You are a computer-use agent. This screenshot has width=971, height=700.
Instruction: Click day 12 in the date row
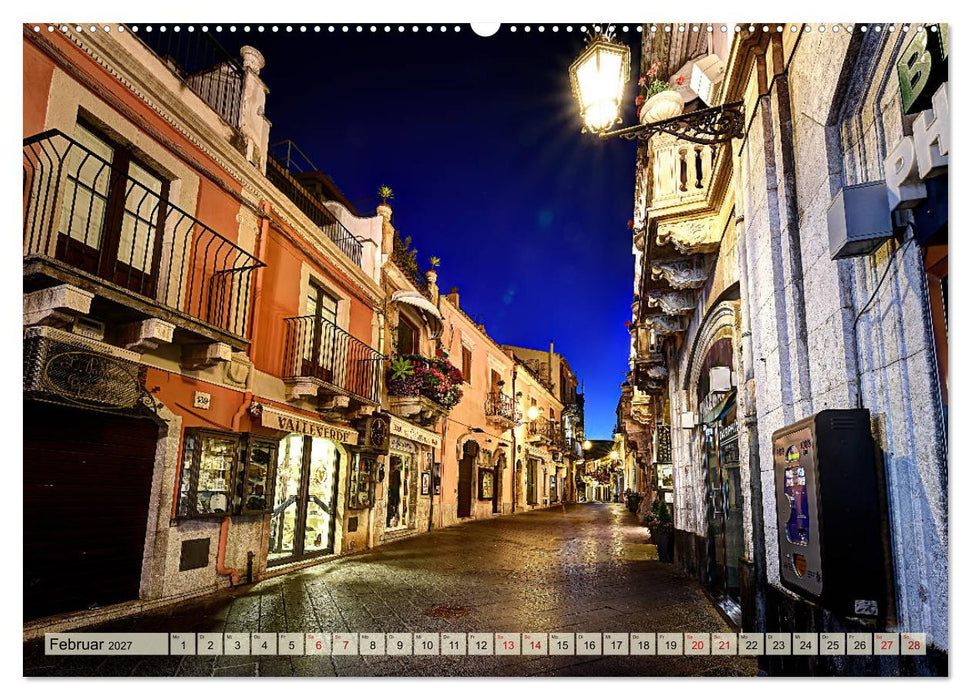click(x=481, y=644)
